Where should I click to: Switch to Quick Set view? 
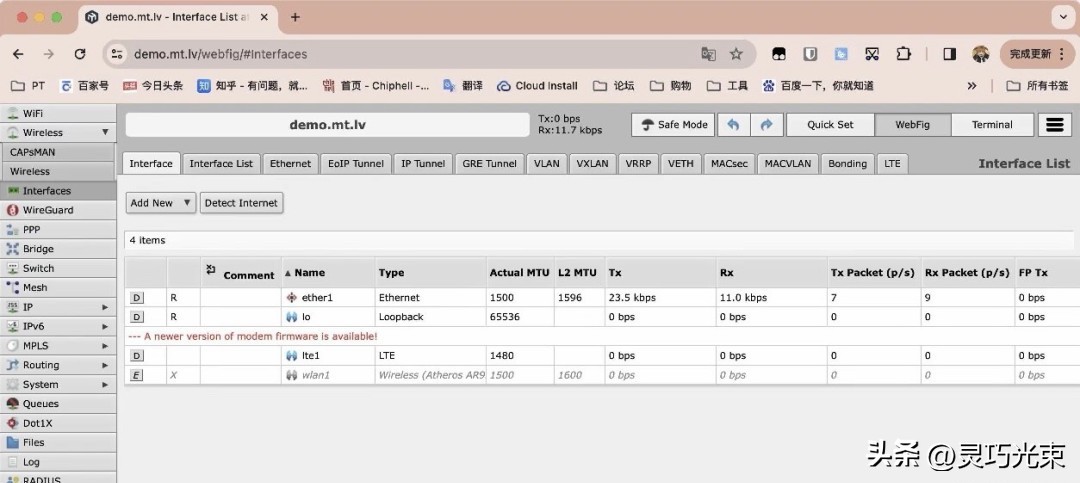pos(830,125)
